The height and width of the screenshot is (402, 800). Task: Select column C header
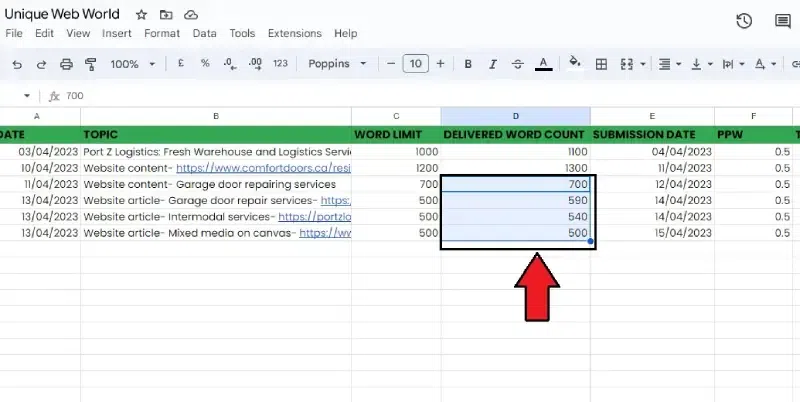pyautogui.click(x=396, y=116)
